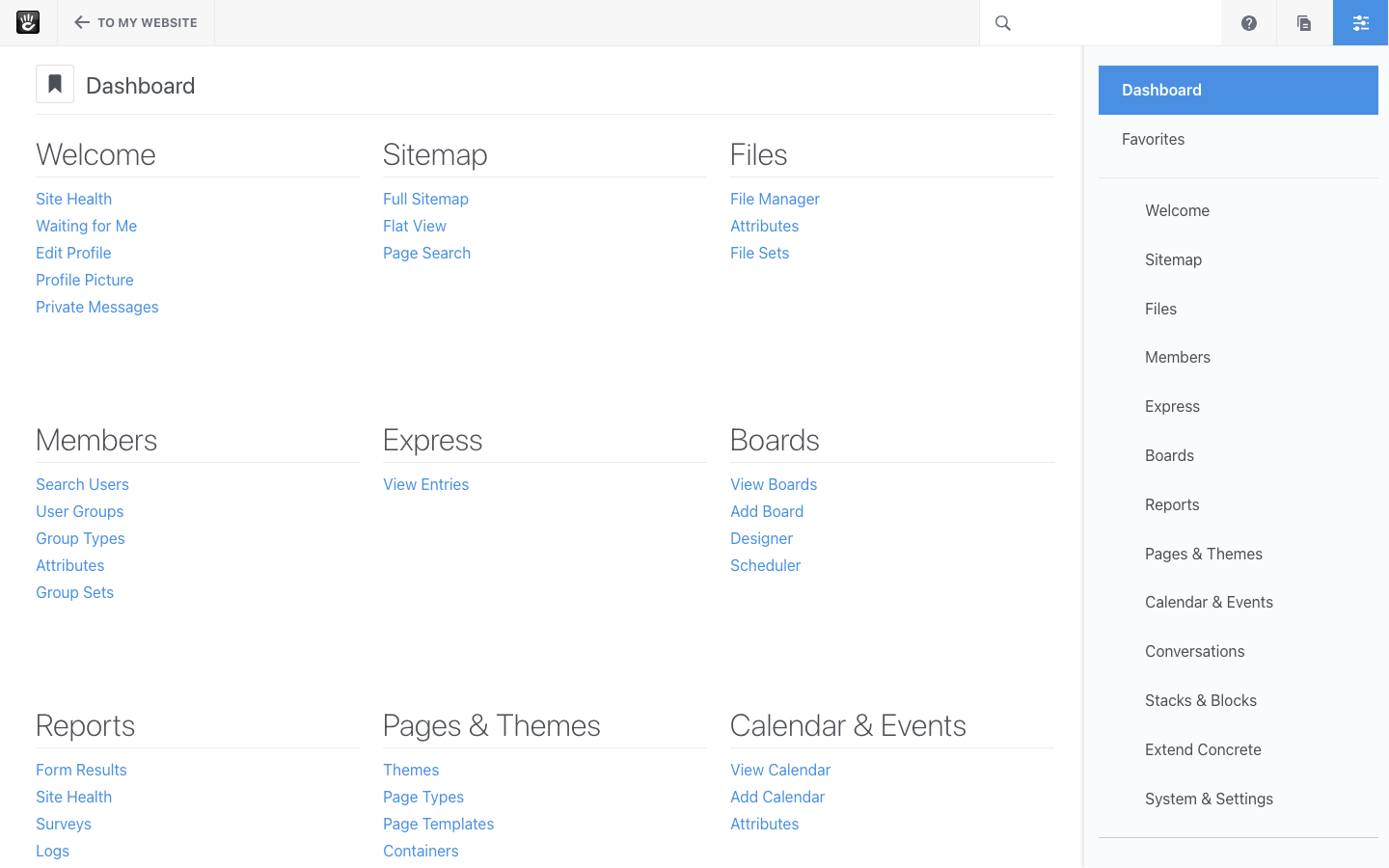Screen dimensions: 1389x868
Task: Open the Designer link under Boards
Action: click(761, 538)
